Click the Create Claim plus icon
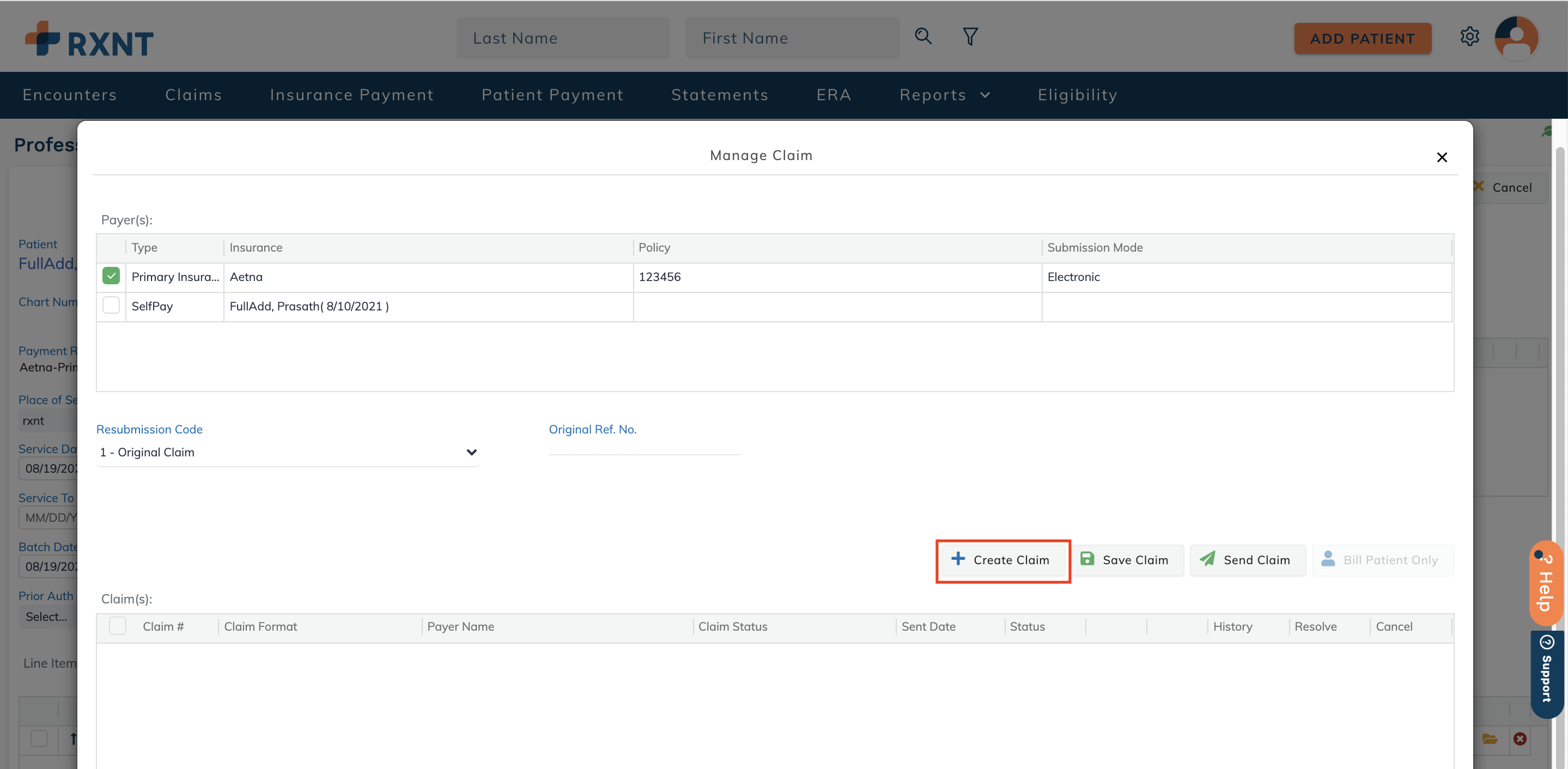 [959, 560]
